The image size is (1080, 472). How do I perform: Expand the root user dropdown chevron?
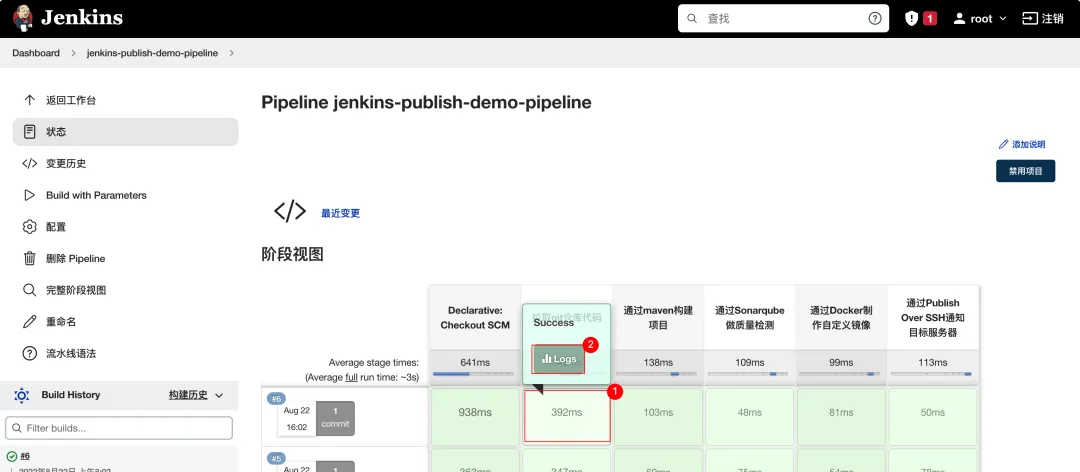1003,19
